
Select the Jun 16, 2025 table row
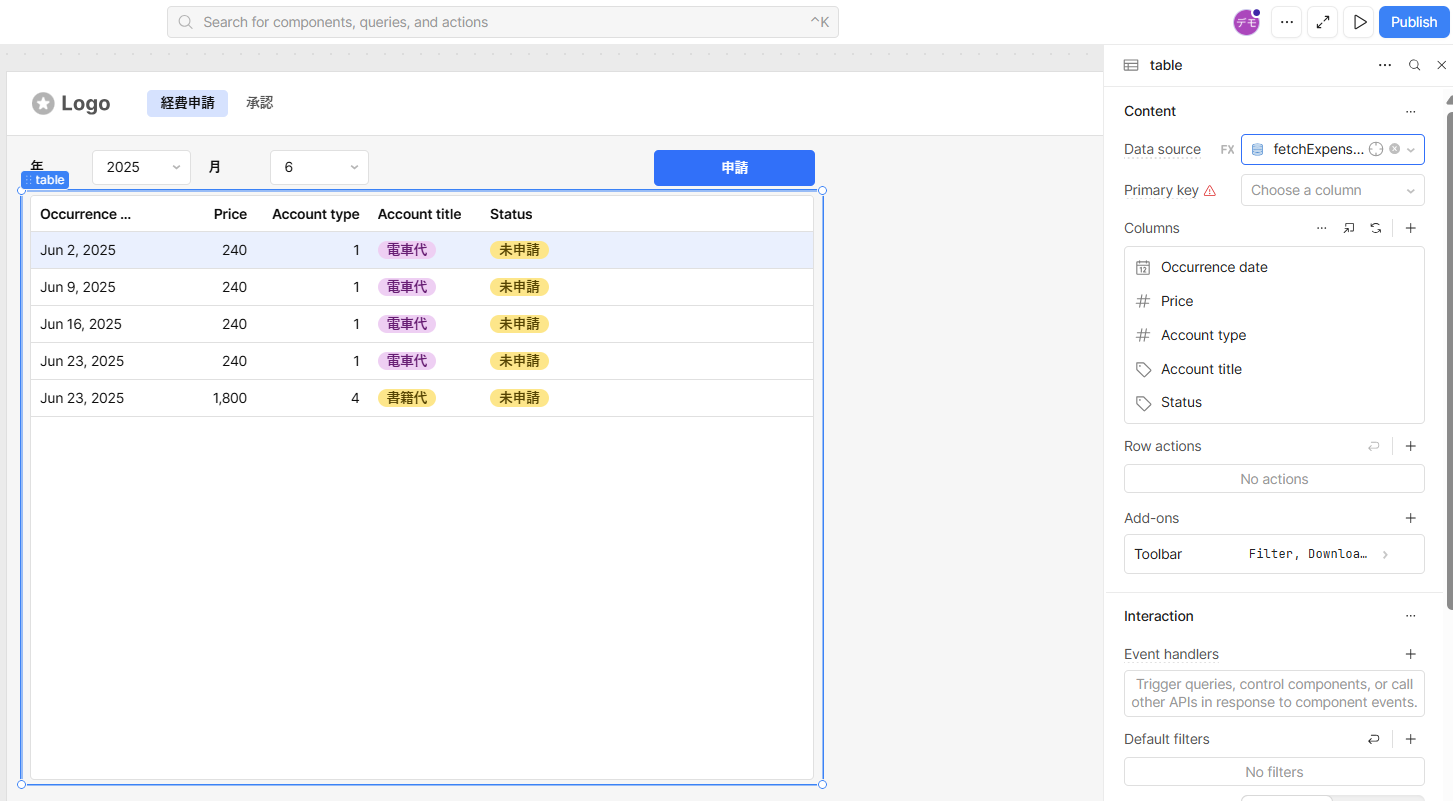[x=422, y=324]
